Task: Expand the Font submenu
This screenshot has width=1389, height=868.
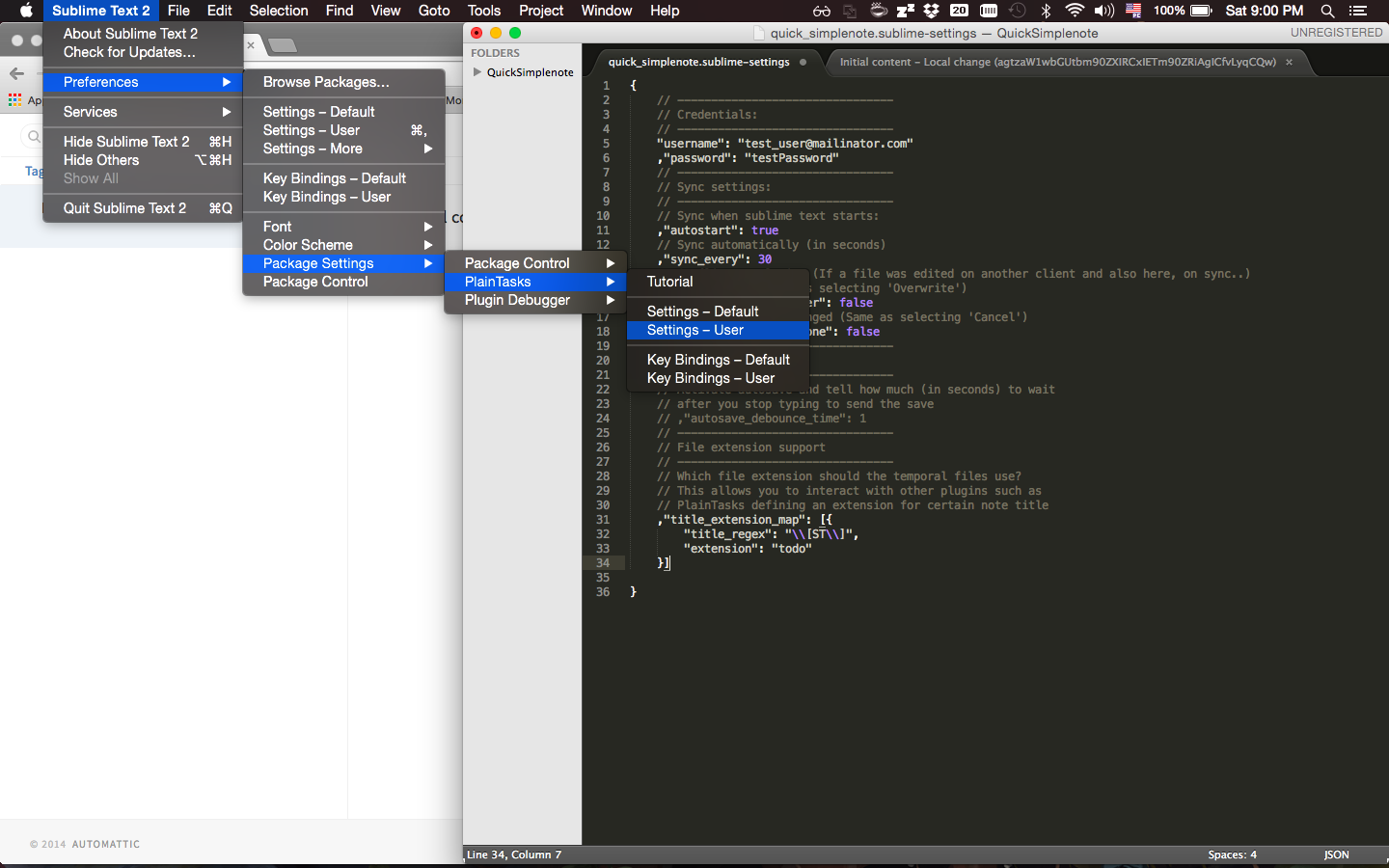Action: point(343,227)
